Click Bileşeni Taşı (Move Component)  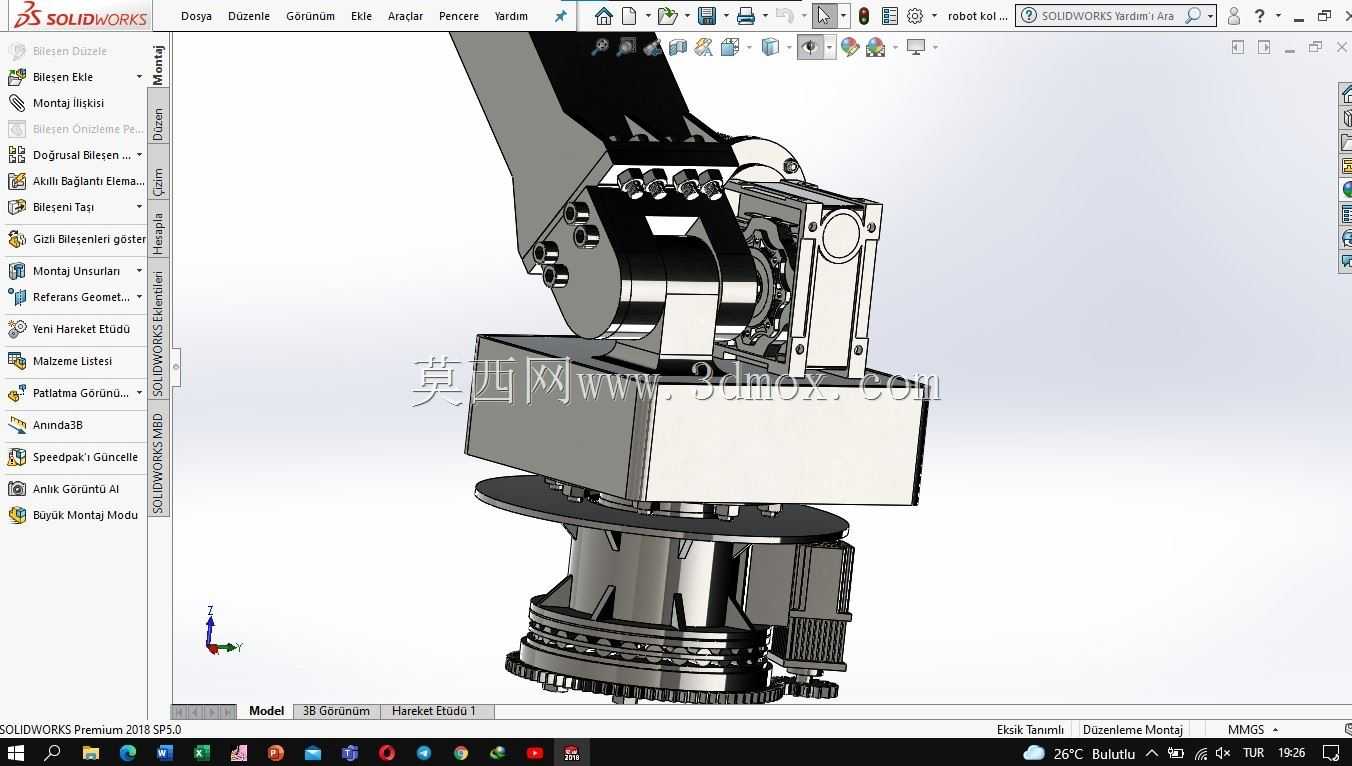[63, 207]
